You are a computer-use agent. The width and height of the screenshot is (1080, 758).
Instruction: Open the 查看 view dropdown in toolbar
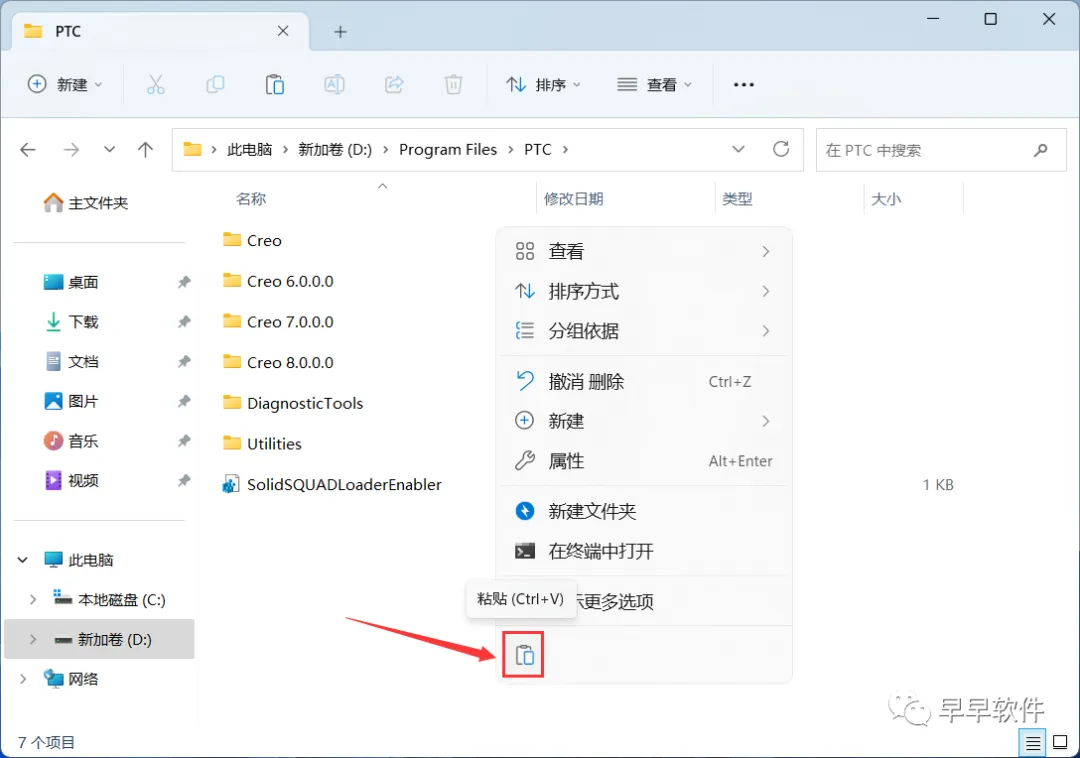[x=654, y=85]
